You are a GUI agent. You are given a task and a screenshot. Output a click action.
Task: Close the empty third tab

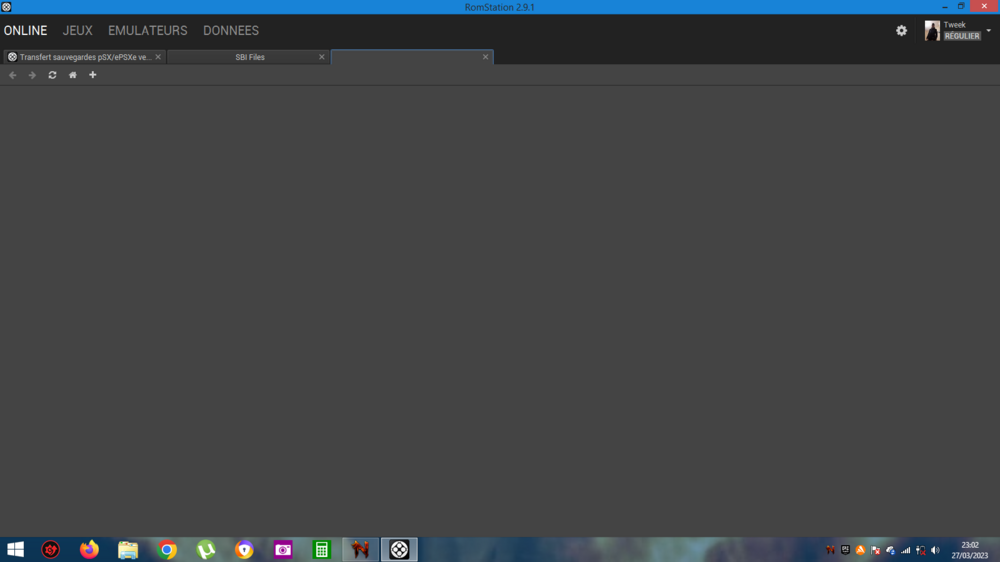(x=486, y=57)
